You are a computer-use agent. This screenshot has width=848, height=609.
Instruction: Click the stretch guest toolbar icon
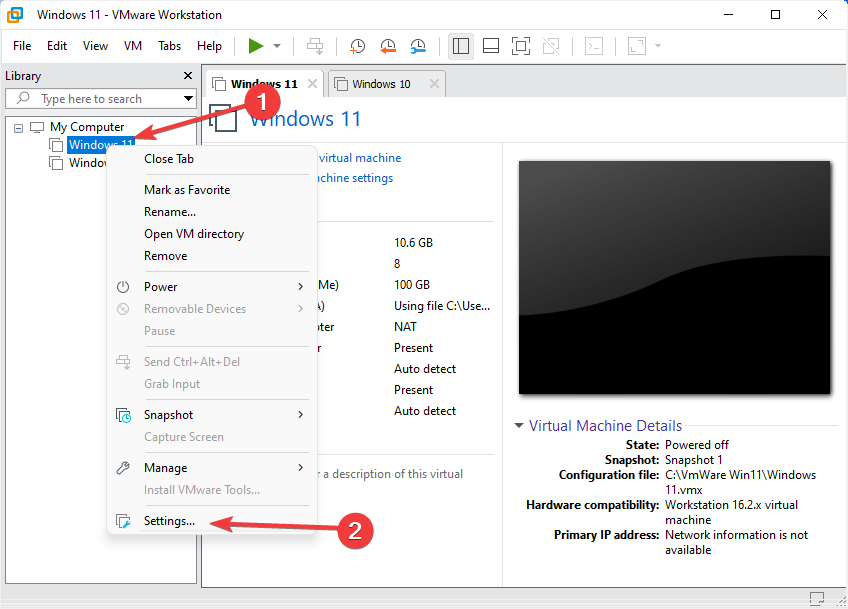(x=637, y=46)
